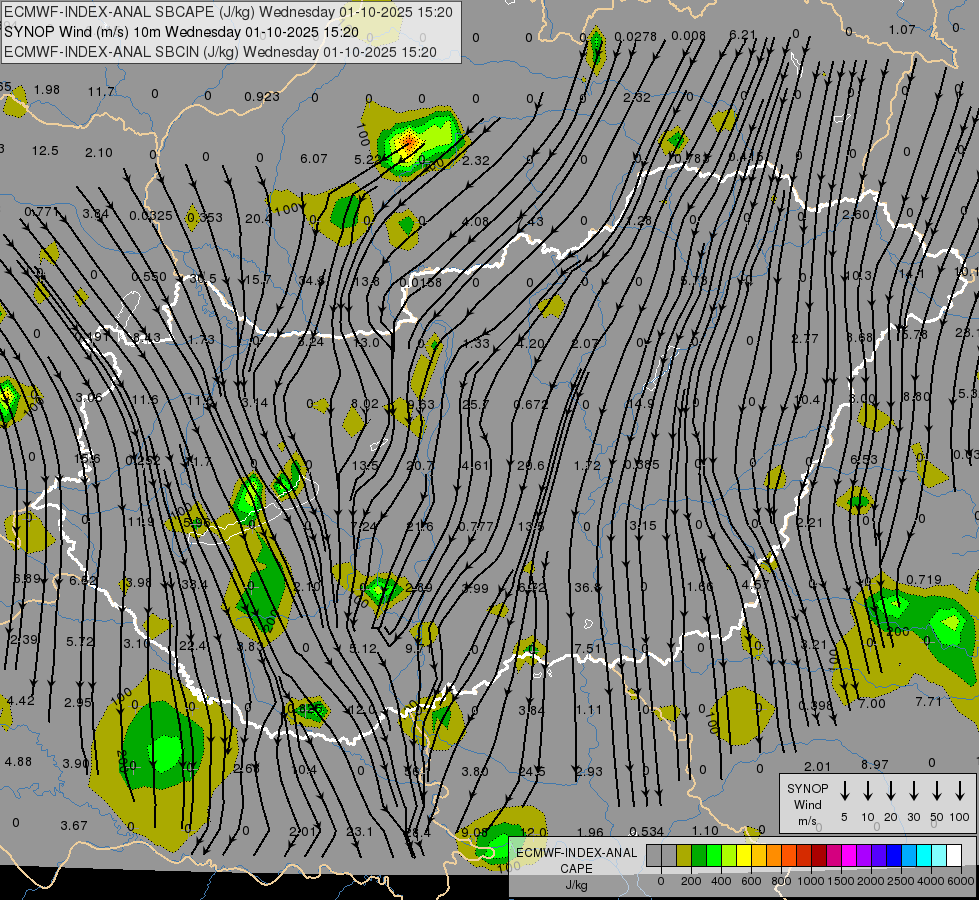Pick the 50 m/s wind arrow in legend
The height and width of the screenshot is (900, 979).
pos(937,791)
